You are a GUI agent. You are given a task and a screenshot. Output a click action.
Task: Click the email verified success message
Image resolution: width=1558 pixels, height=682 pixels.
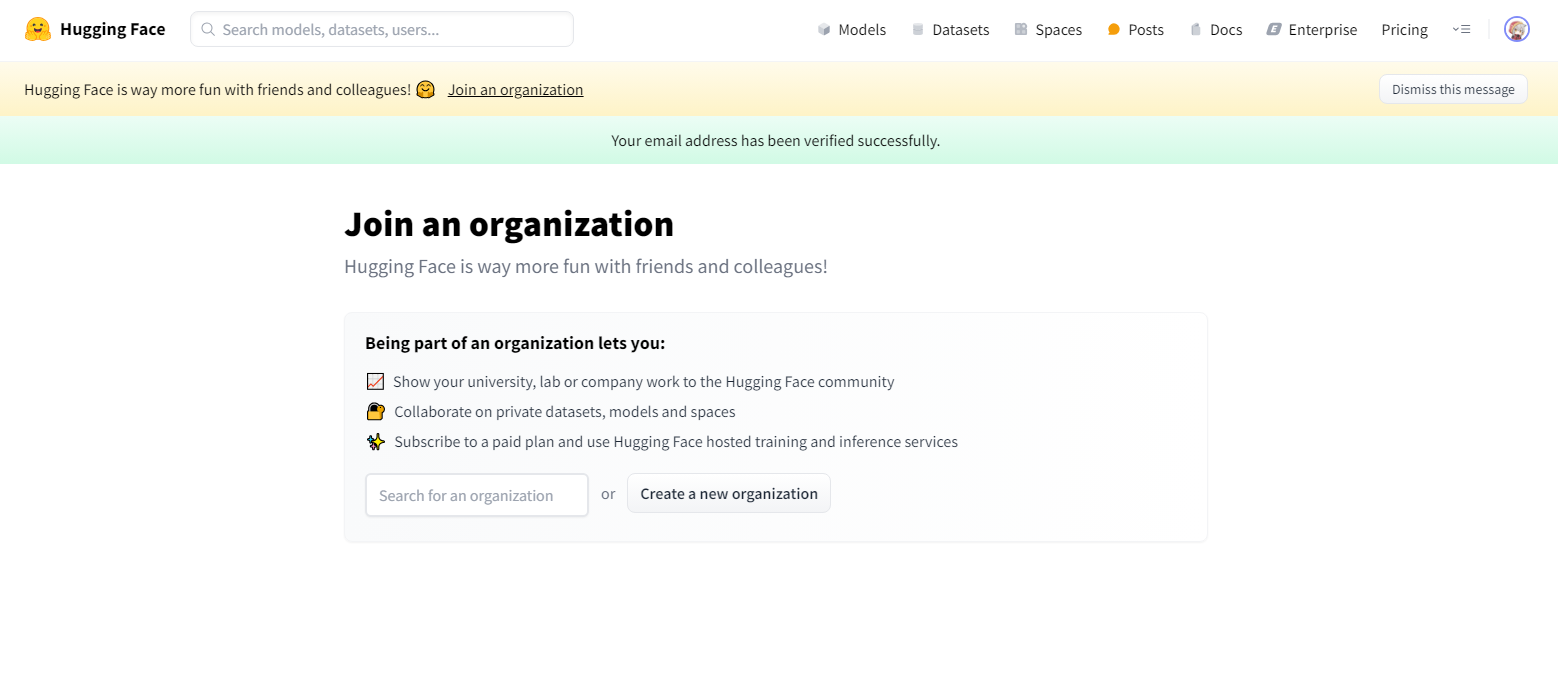click(776, 140)
